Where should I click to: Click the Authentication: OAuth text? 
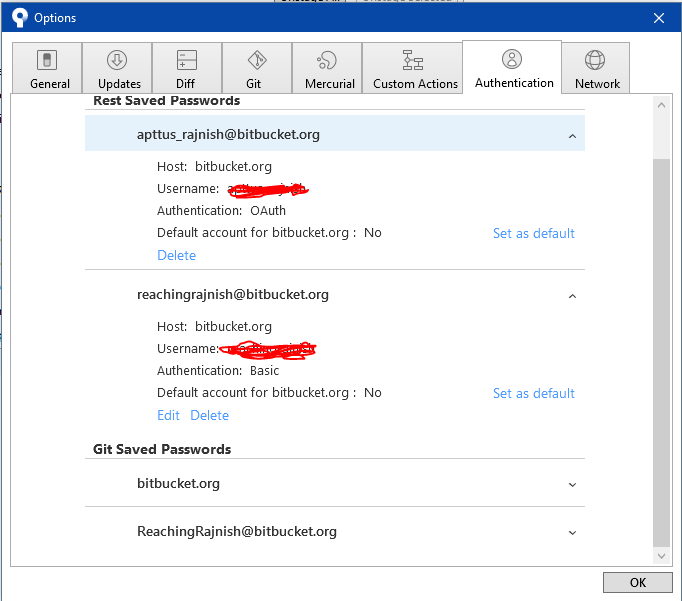[x=221, y=210]
